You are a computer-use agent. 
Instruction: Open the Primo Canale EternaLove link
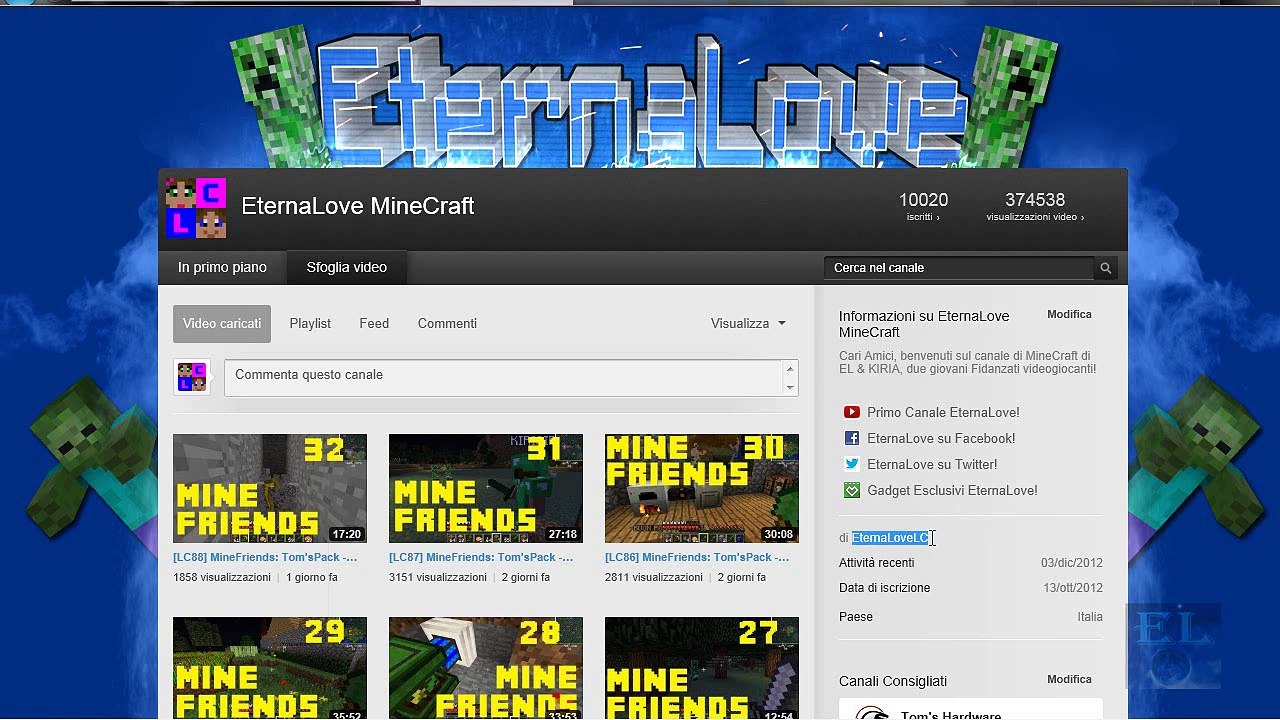click(943, 412)
